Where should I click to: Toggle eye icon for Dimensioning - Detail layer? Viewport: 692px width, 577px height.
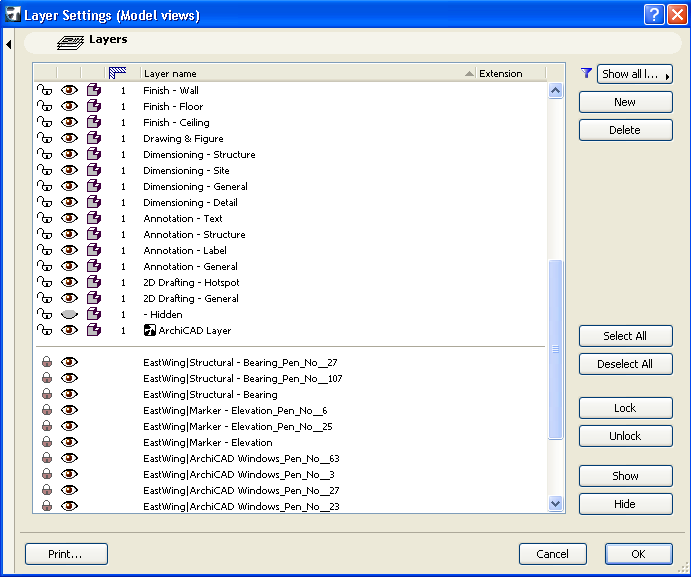[x=69, y=202]
